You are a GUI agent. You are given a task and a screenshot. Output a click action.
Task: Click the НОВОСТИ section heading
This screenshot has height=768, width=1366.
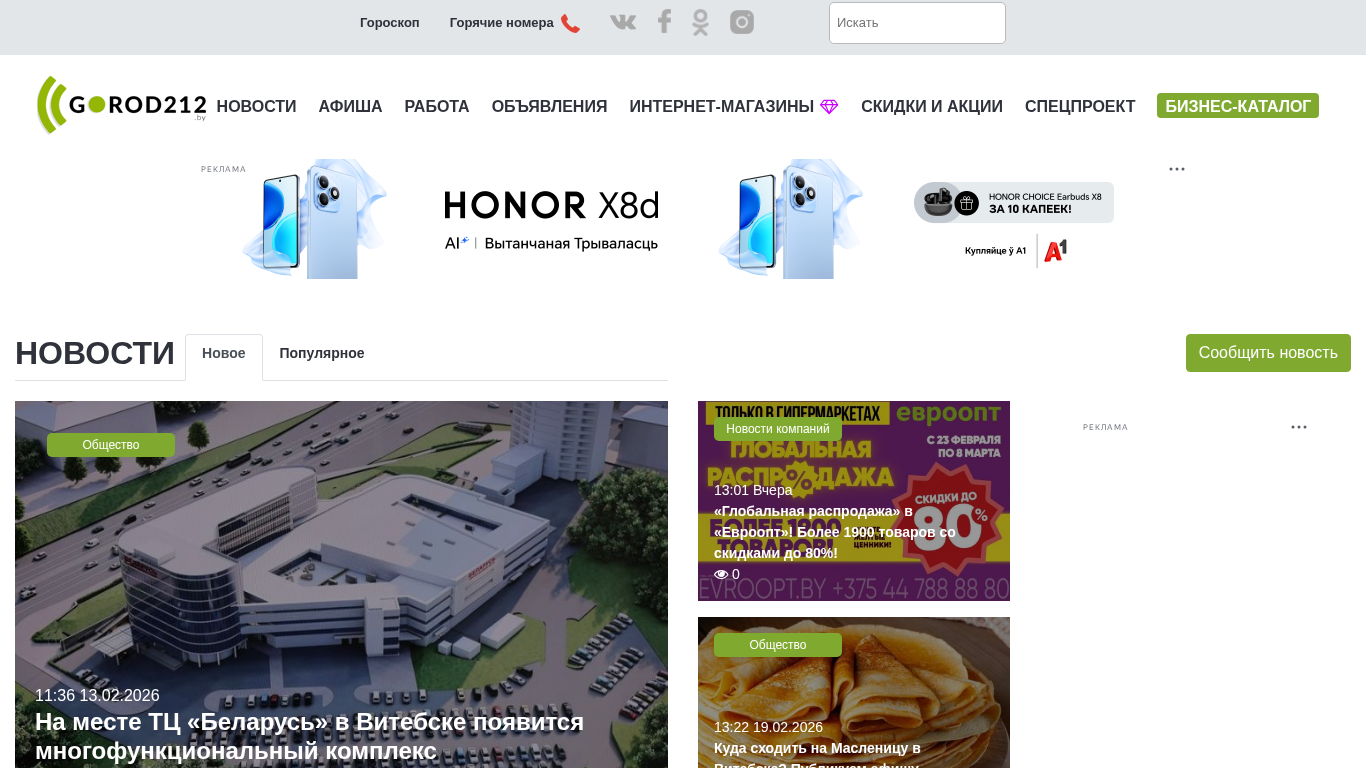[x=95, y=354]
